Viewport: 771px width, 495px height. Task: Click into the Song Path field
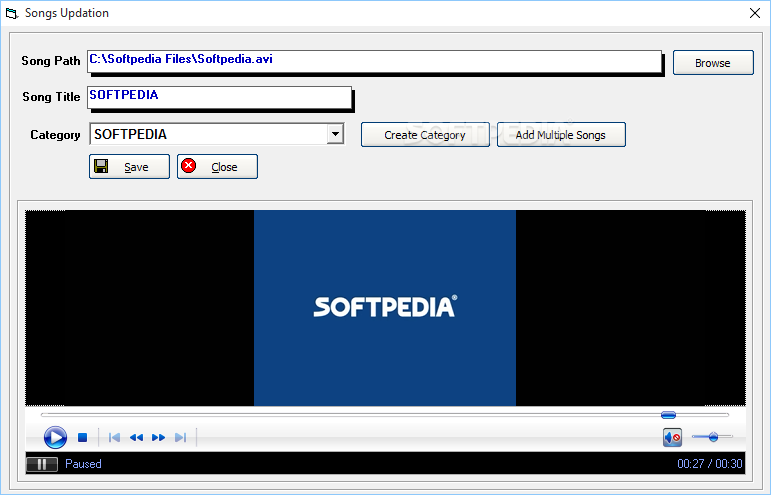374,61
